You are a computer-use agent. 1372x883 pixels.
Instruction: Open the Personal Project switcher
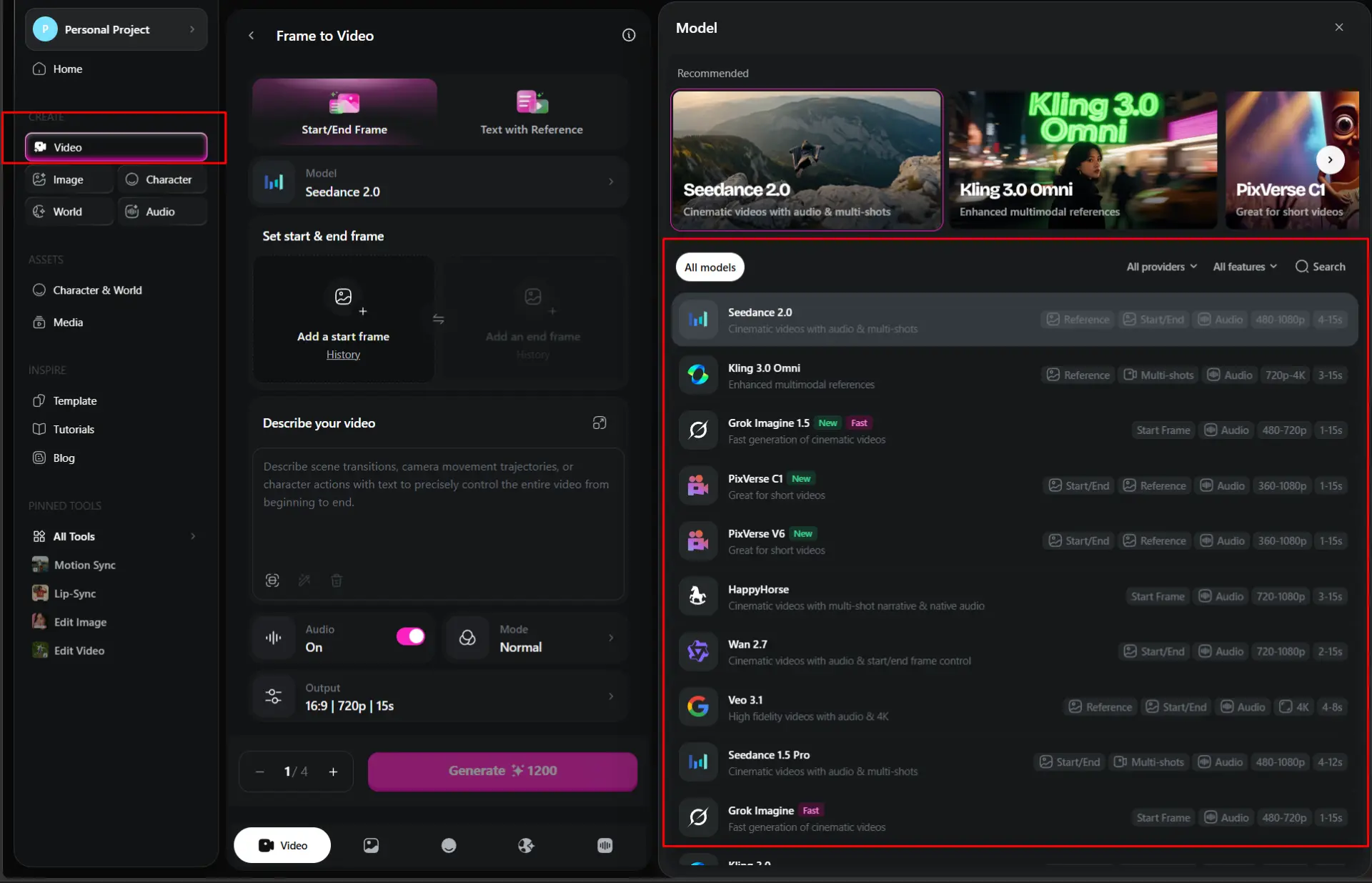[116, 29]
